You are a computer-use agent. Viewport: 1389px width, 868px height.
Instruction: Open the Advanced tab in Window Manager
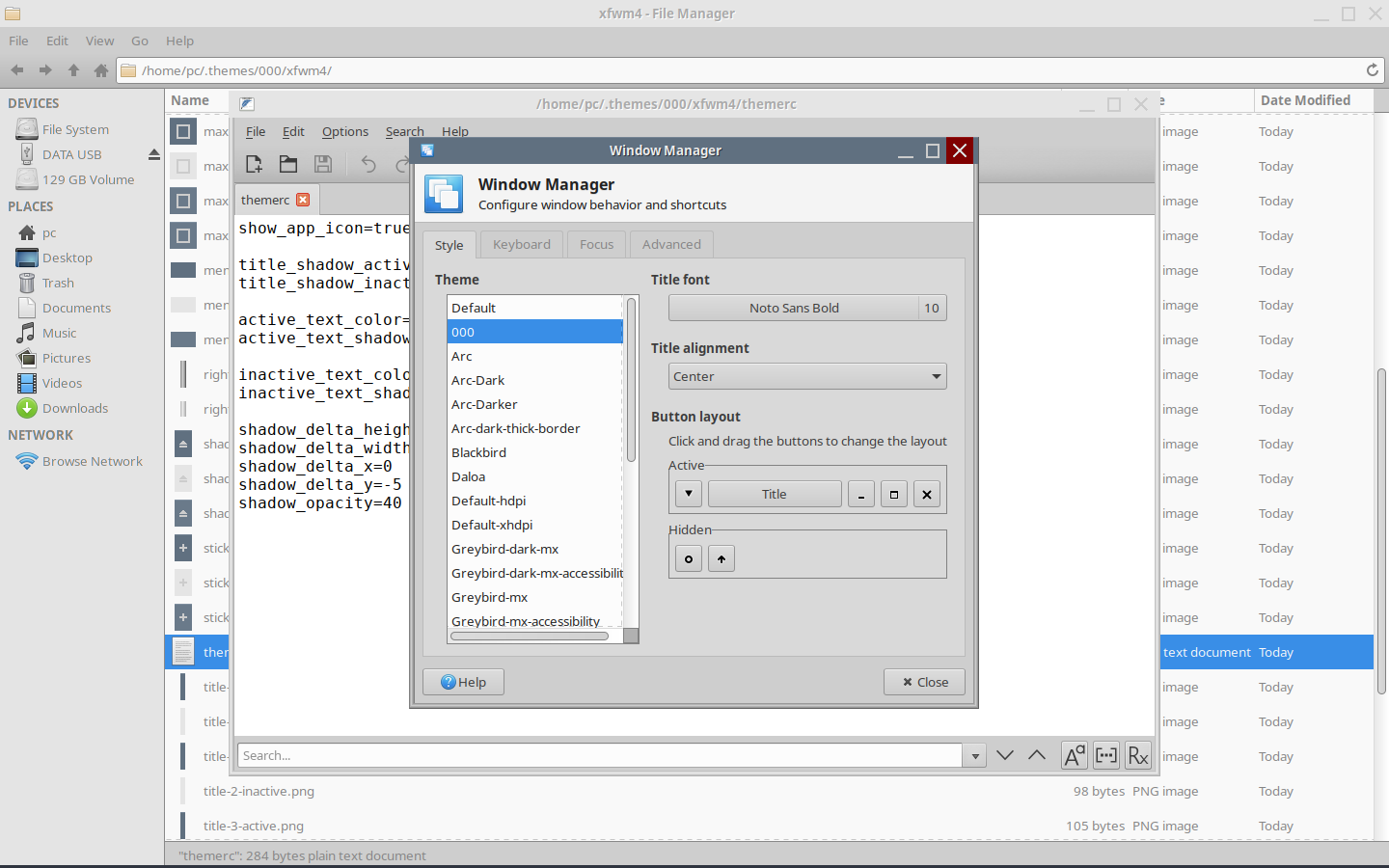[x=671, y=245]
